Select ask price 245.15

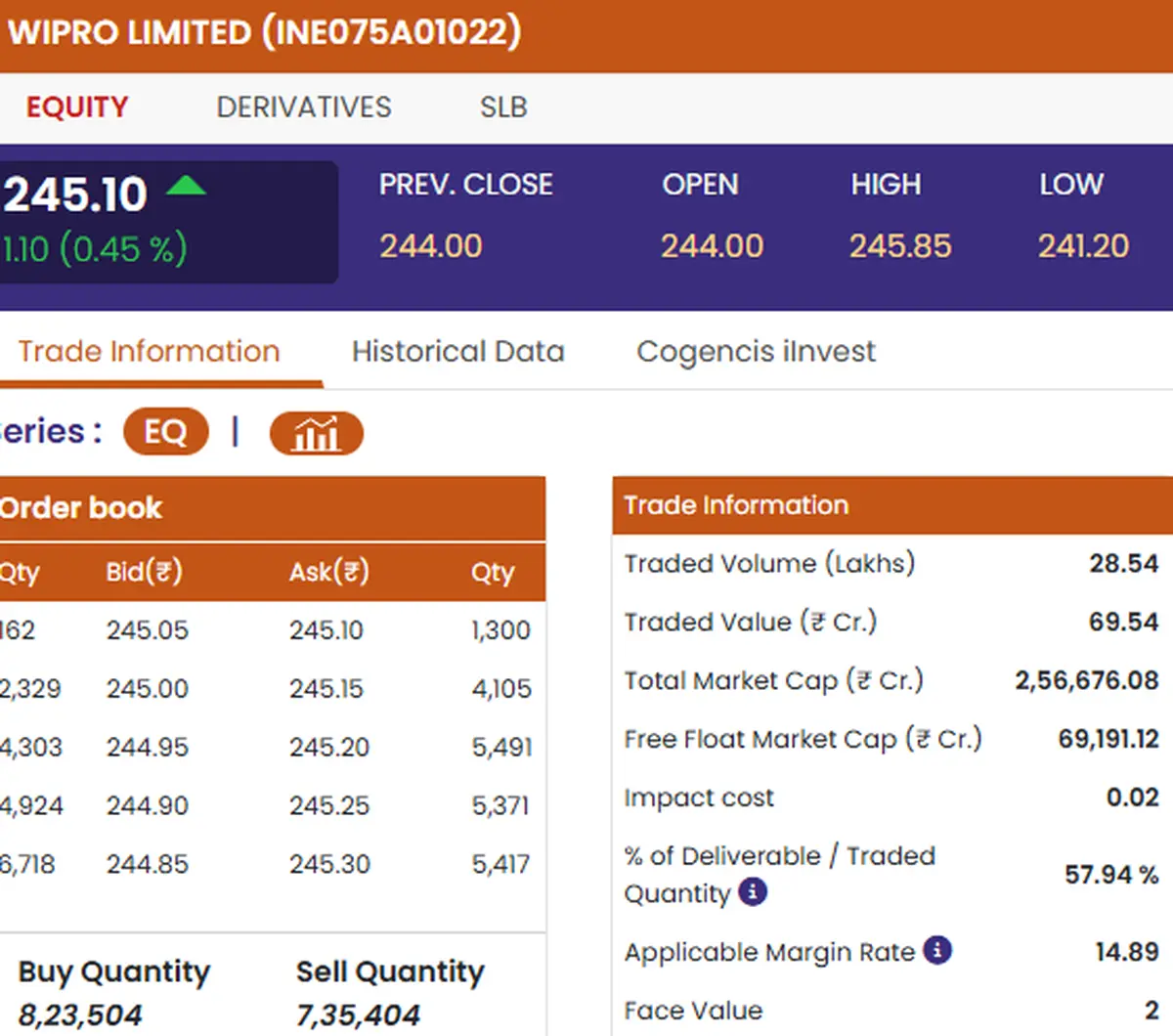pos(327,689)
